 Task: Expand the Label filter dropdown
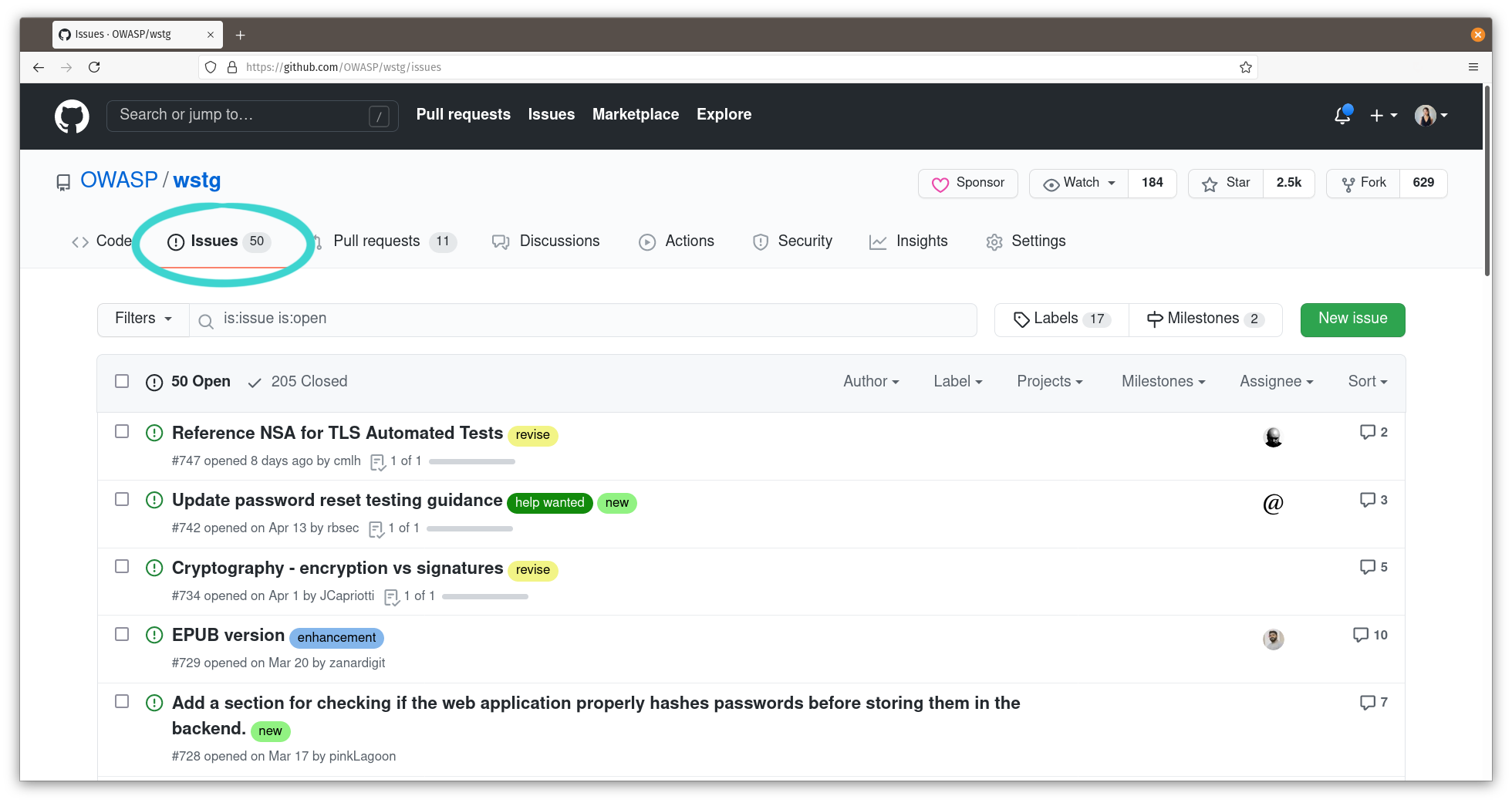(x=957, y=381)
